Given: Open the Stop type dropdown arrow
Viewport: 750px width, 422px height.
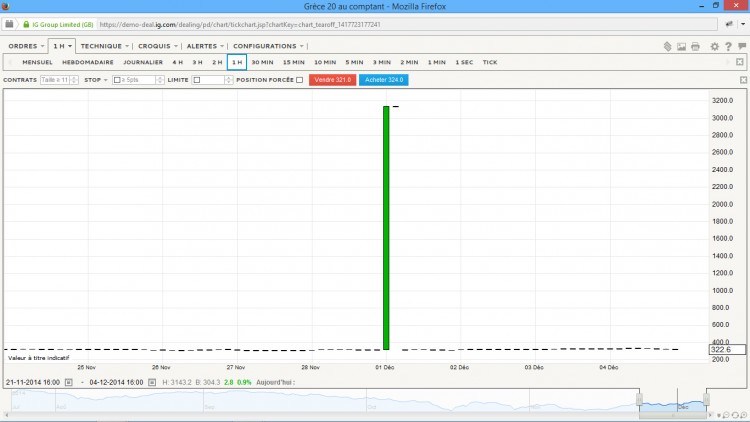Looking at the screenshot, I should click(106, 80).
